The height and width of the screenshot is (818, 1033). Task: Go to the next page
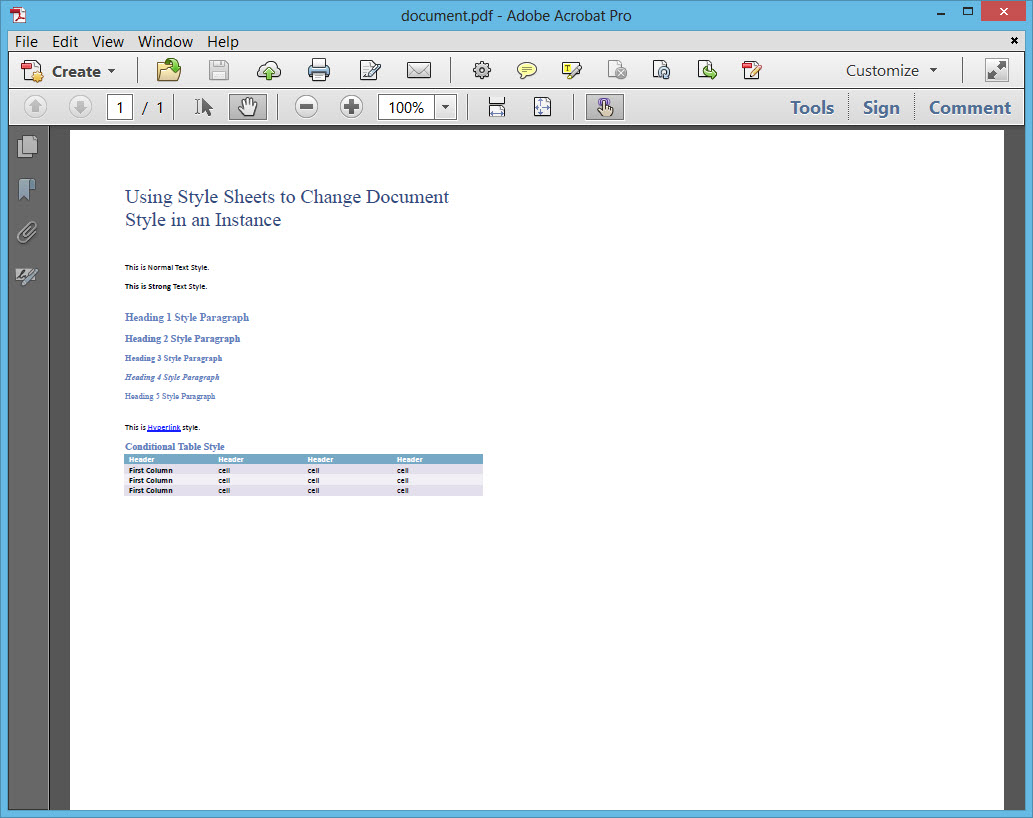coord(80,107)
